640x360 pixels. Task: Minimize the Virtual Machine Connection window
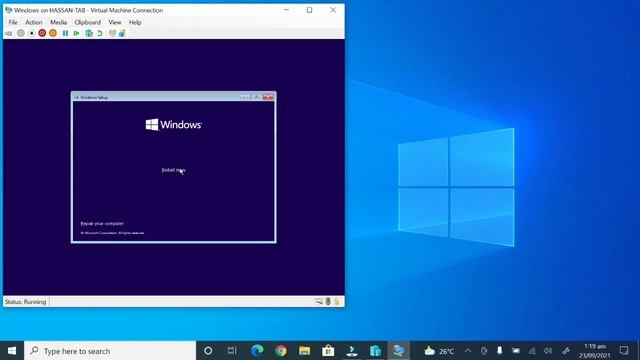click(x=287, y=10)
